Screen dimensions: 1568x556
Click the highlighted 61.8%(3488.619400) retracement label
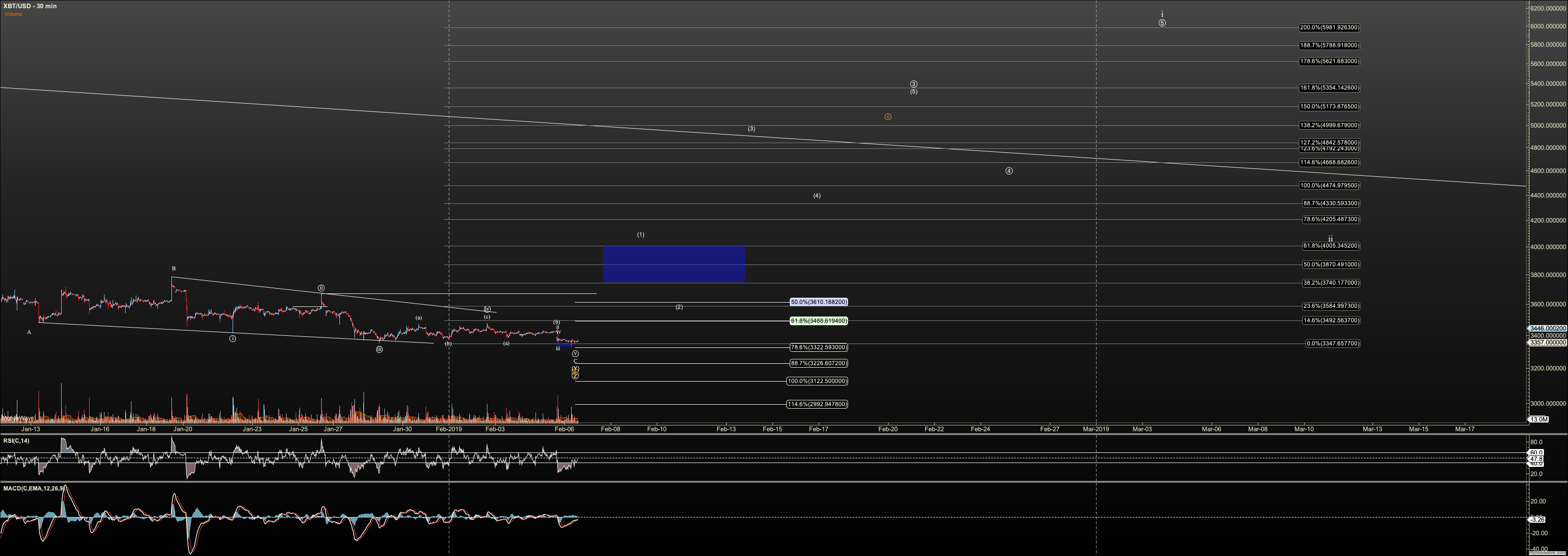[x=819, y=321]
